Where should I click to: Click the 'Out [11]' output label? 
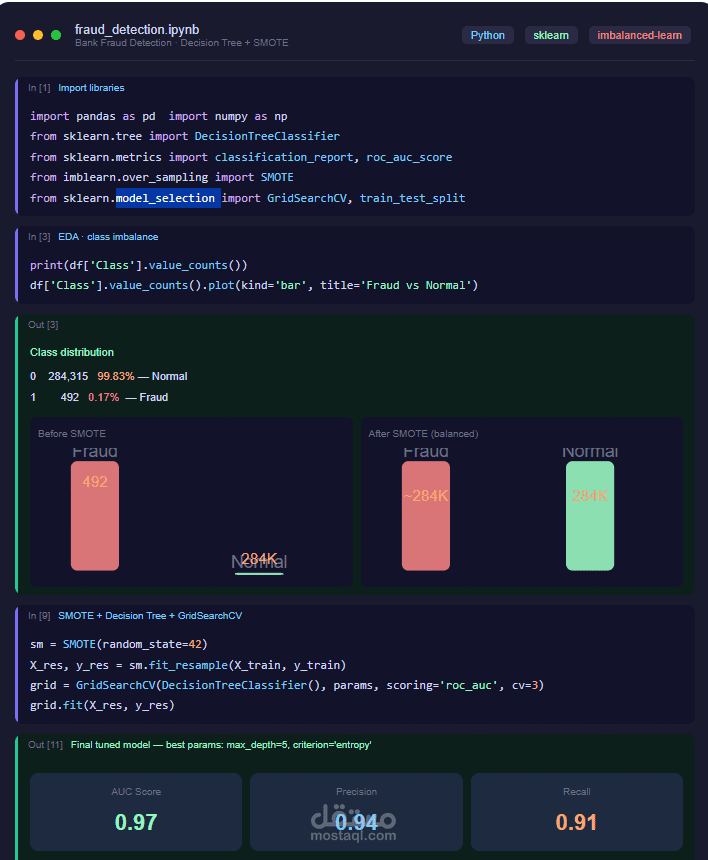click(x=45, y=745)
